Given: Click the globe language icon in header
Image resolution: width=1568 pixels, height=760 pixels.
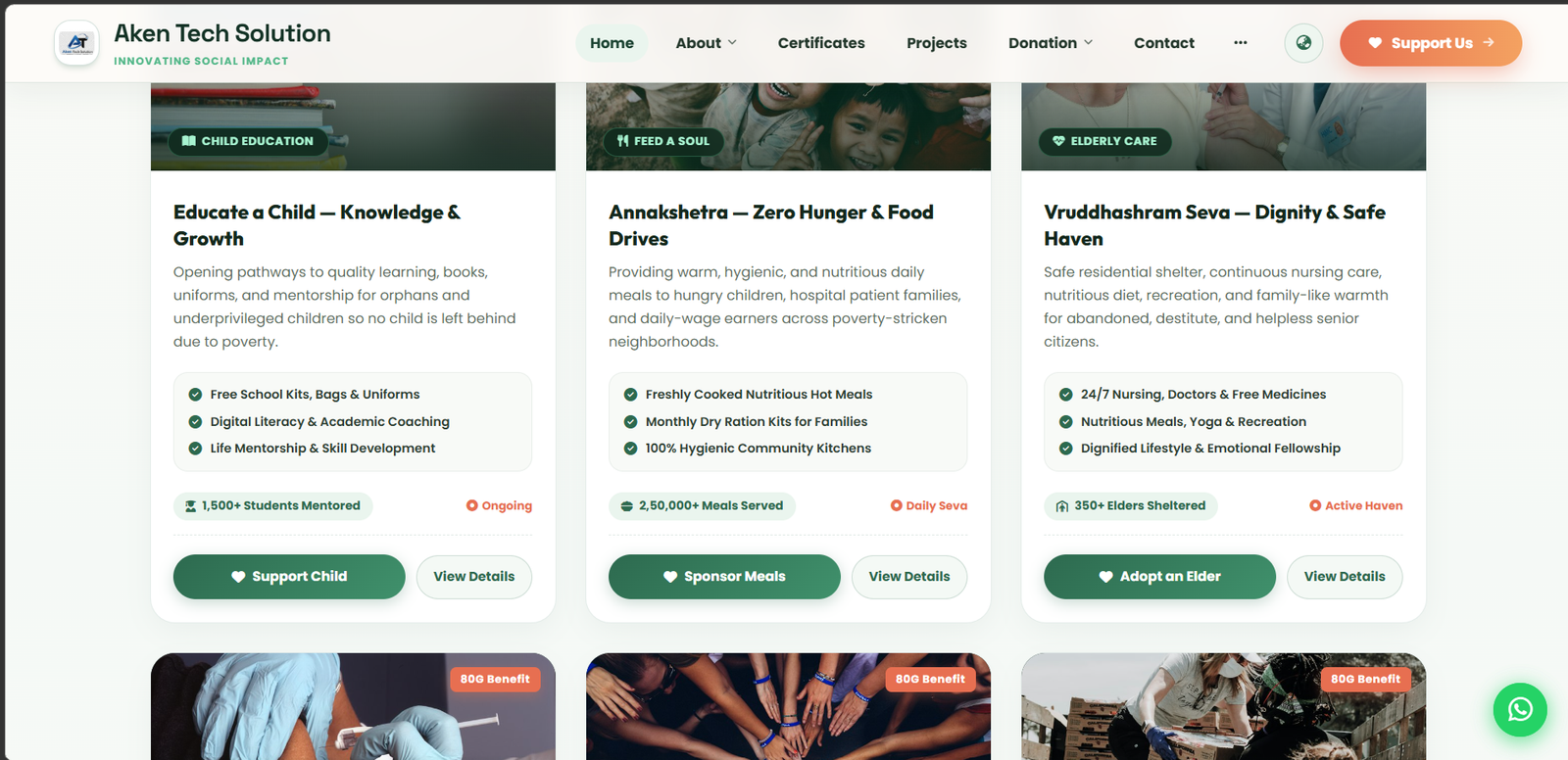Looking at the screenshot, I should (1303, 43).
